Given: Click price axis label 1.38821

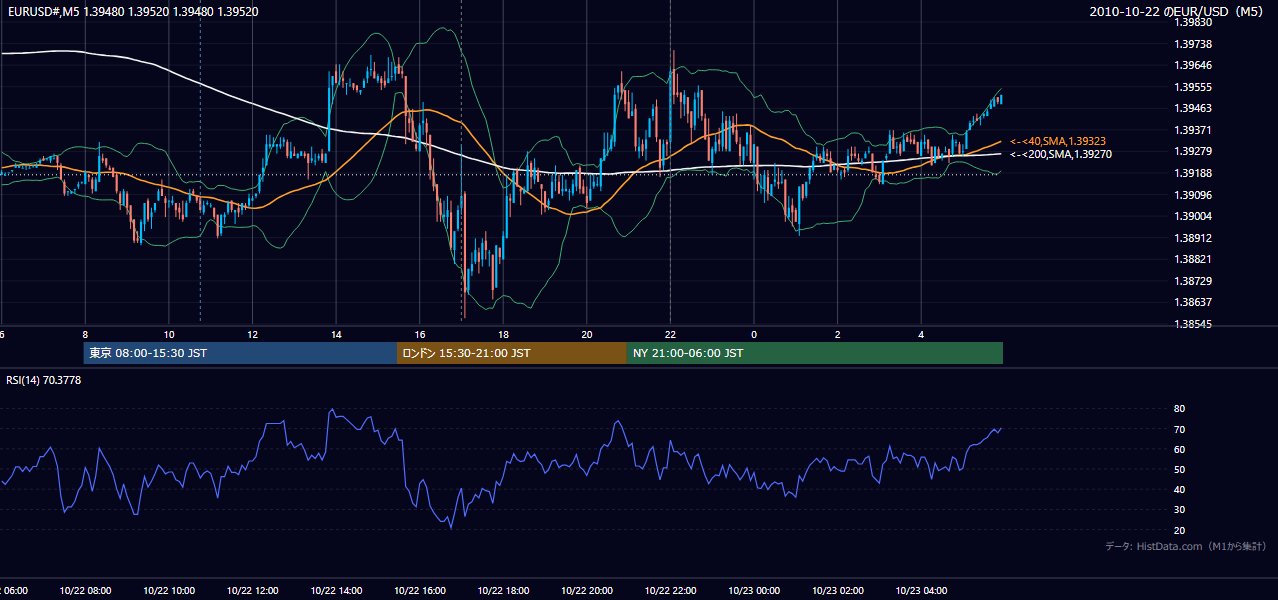Looking at the screenshot, I should click(1192, 259).
